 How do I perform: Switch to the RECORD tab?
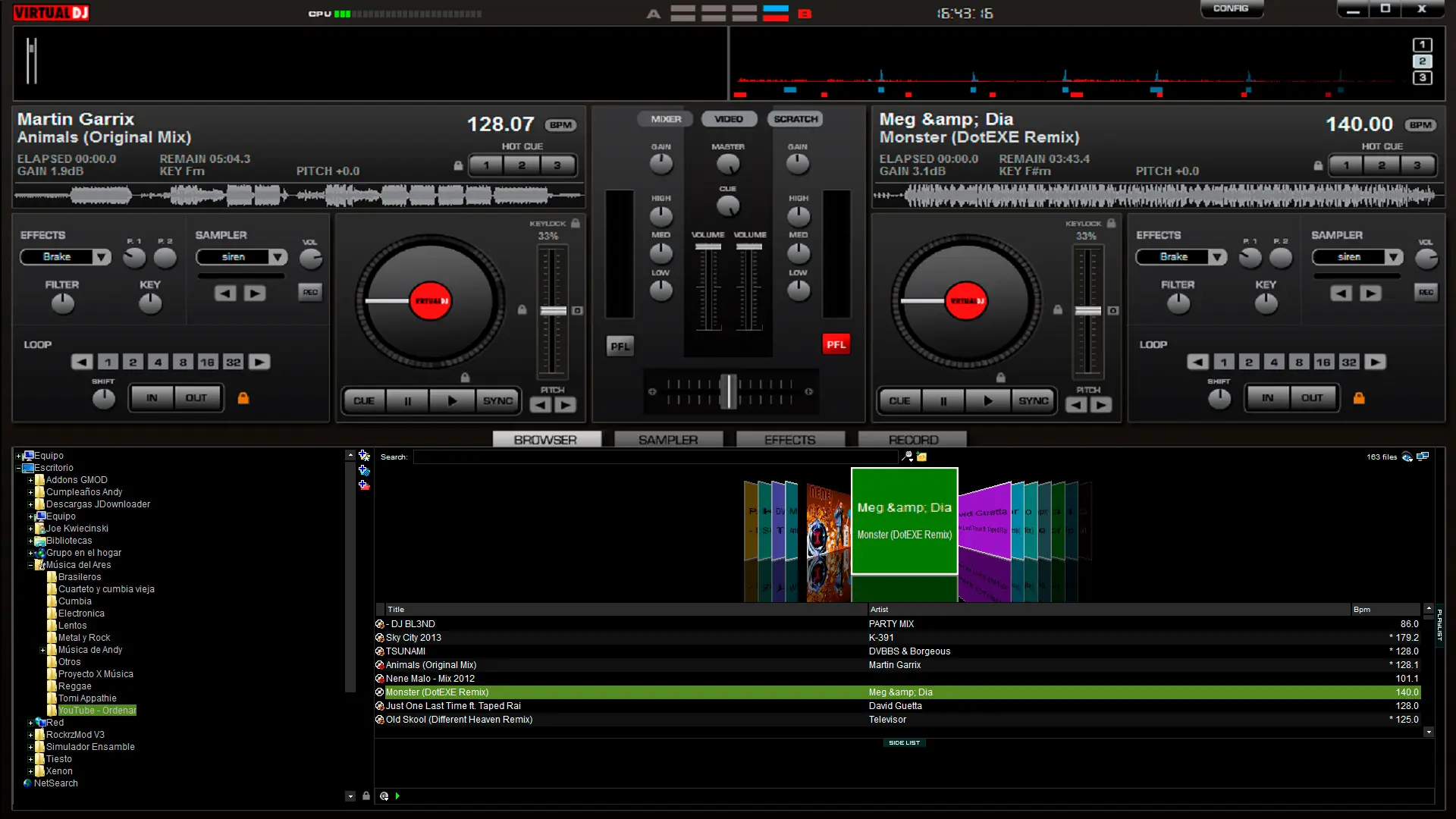point(913,440)
